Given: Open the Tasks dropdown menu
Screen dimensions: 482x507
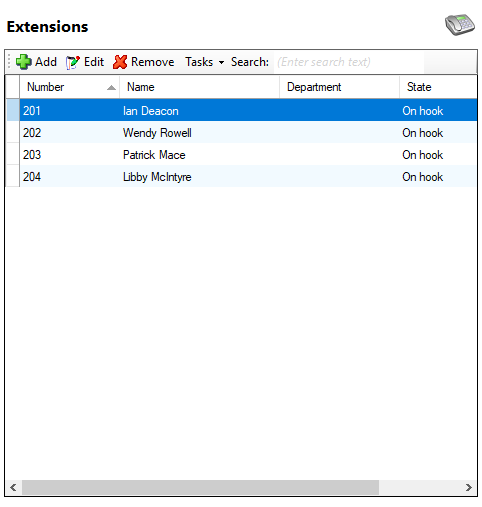Looking at the screenshot, I should (x=204, y=62).
